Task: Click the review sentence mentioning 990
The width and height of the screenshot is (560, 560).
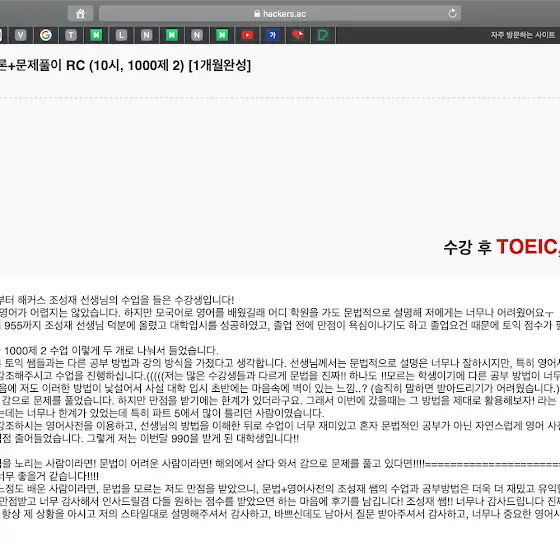Action: coord(192,438)
